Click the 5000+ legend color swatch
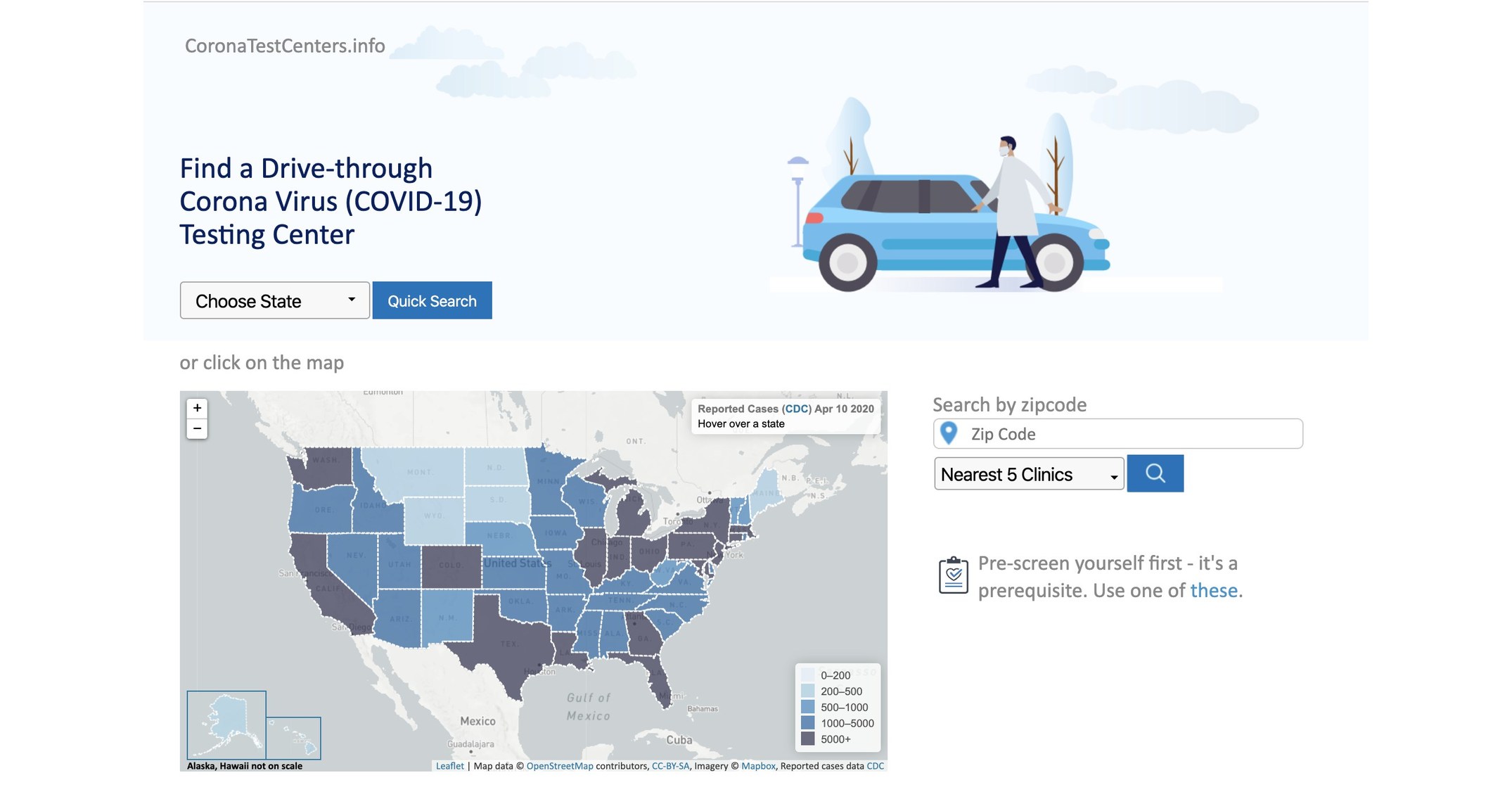1512x792 pixels. click(x=808, y=739)
